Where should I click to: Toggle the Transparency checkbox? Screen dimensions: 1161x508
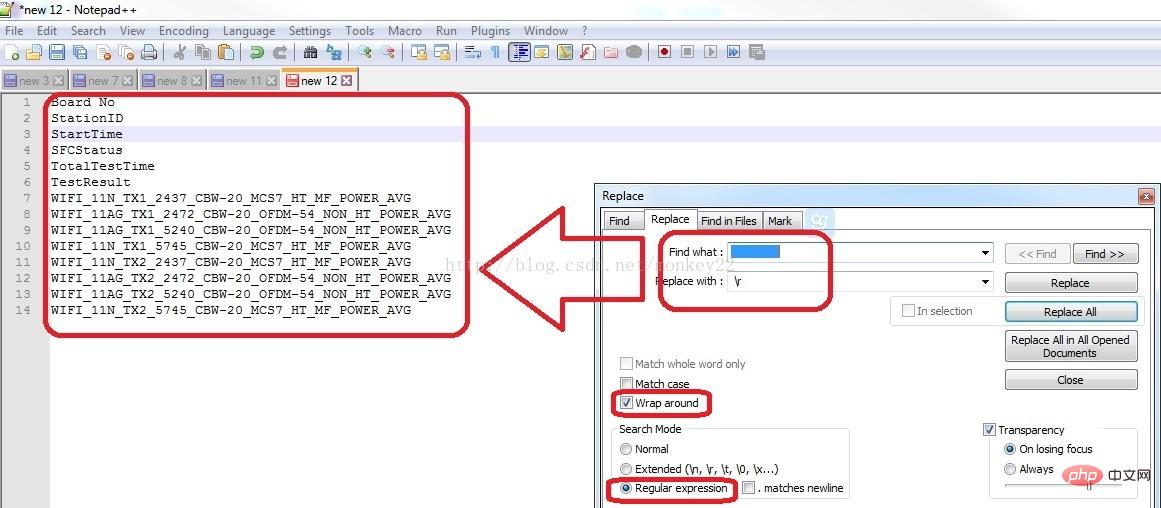[989, 430]
